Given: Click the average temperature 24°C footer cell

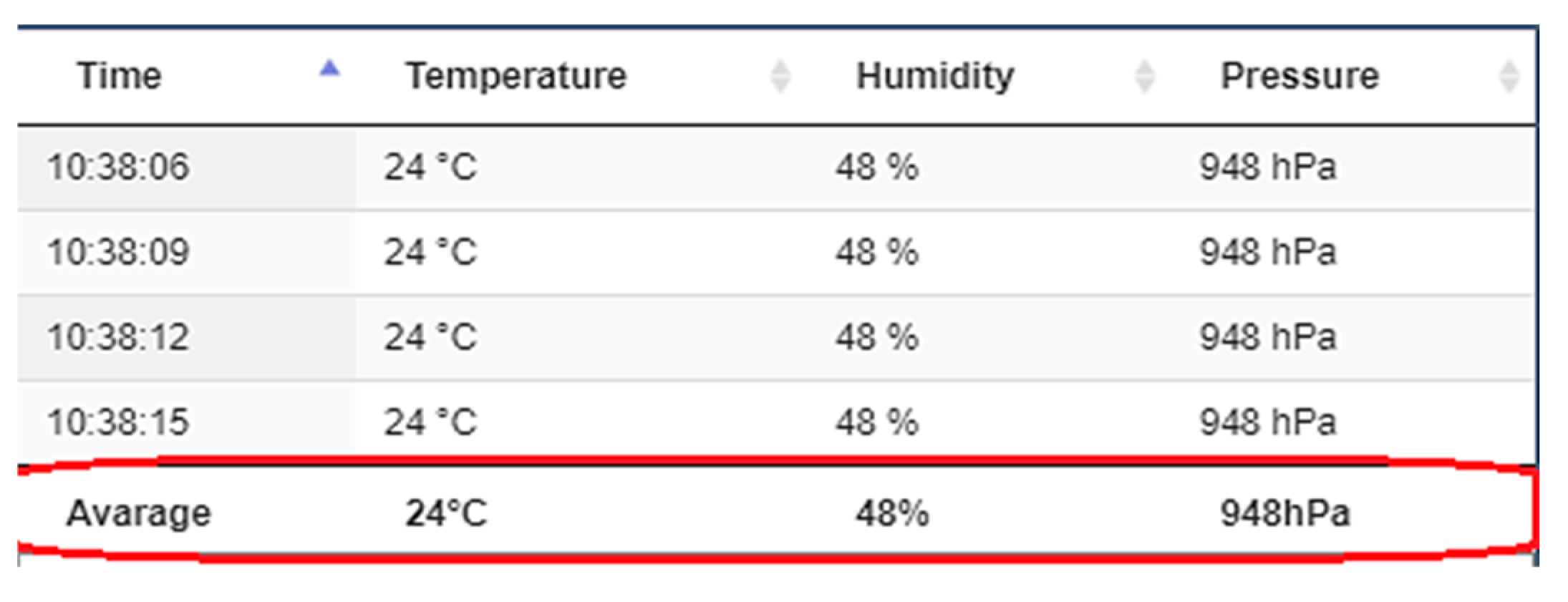Looking at the screenshot, I should click(x=446, y=513).
